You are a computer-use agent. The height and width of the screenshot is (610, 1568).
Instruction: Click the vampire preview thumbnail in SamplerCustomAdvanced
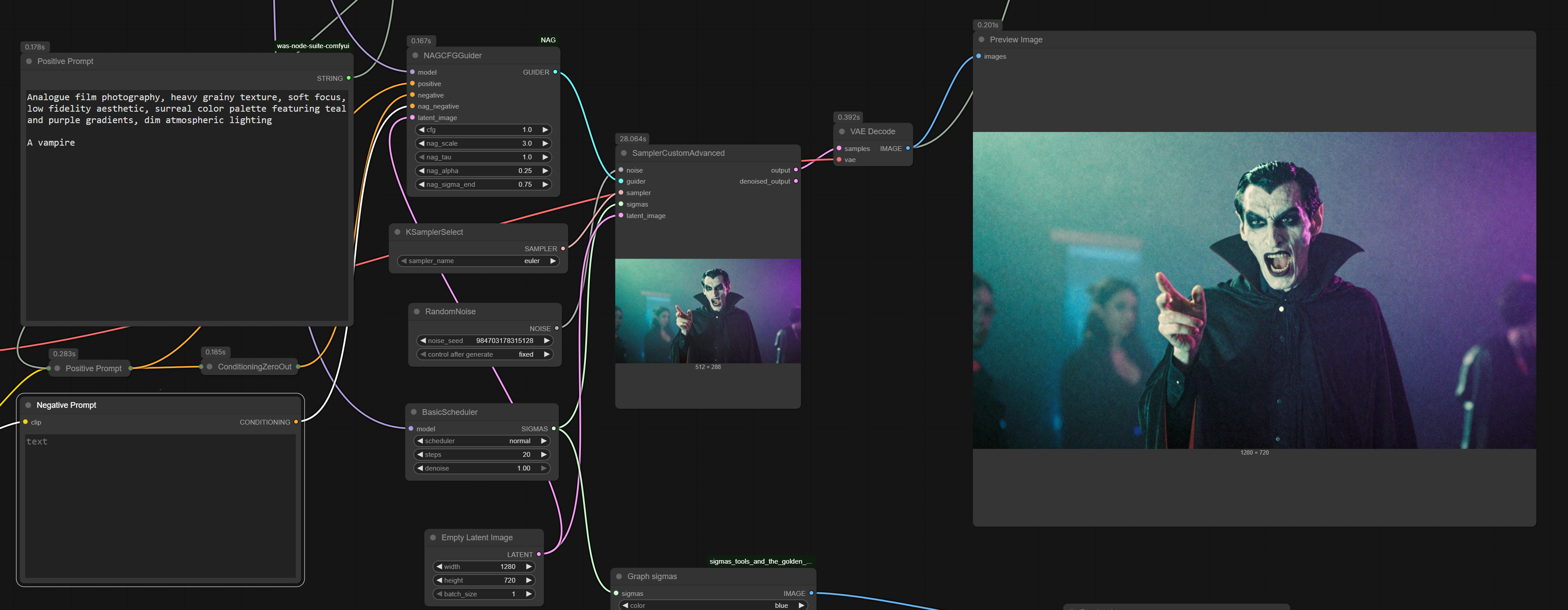(707, 311)
